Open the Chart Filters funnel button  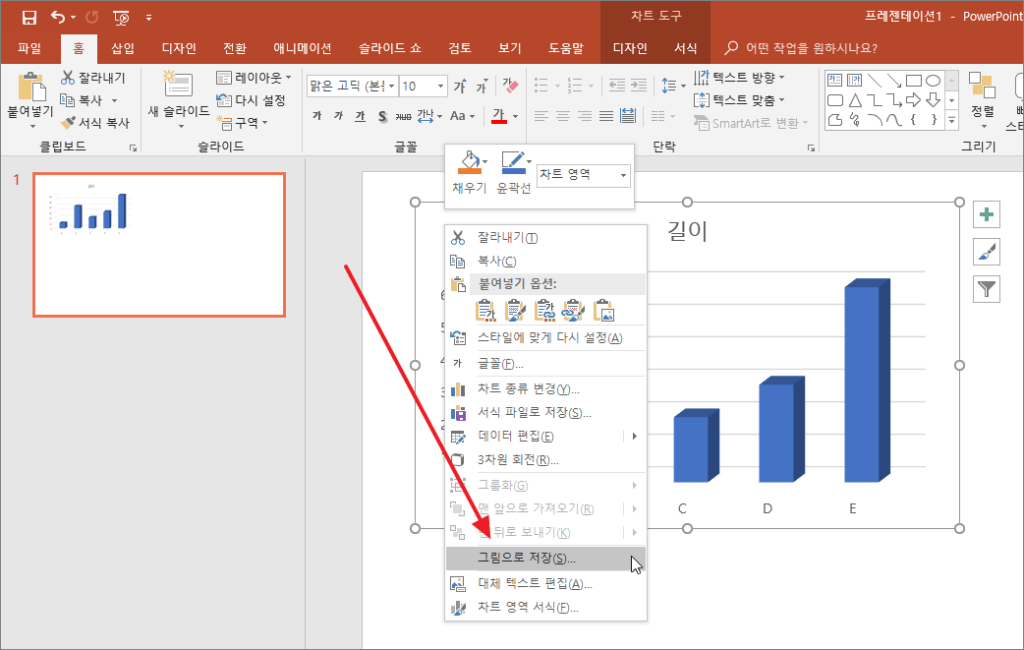coord(986,290)
